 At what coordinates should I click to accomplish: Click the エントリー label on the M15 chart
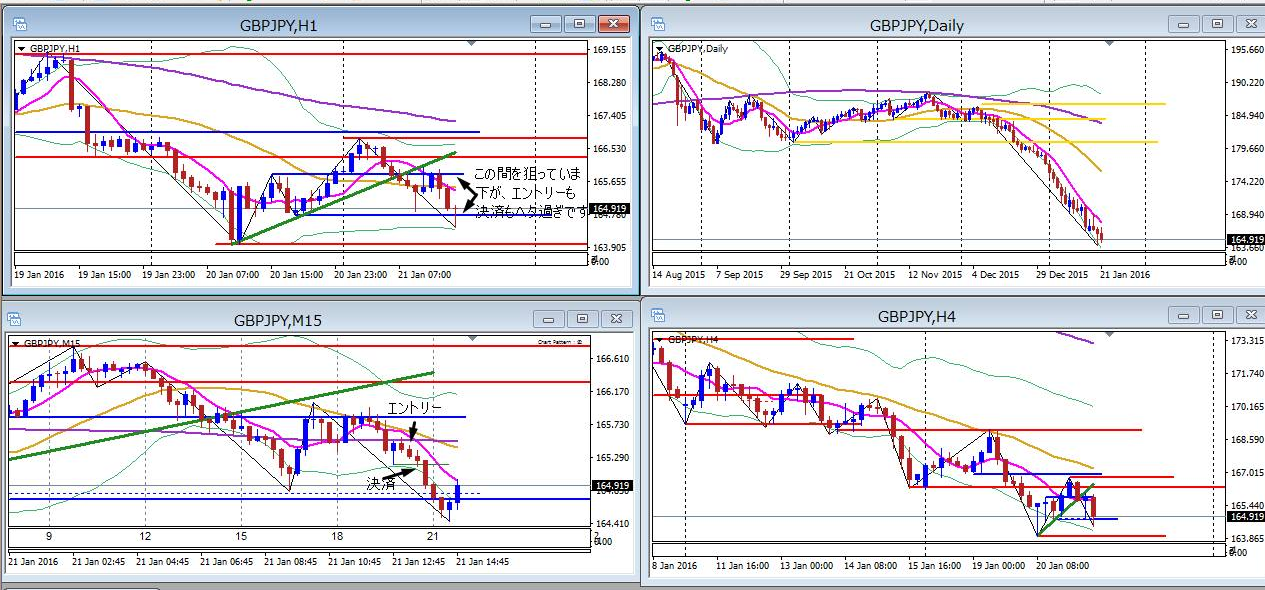pyautogui.click(x=414, y=408)
